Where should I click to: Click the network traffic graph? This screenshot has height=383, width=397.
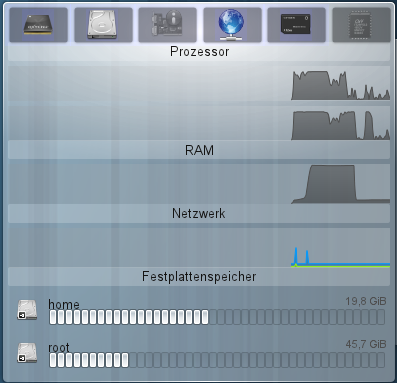click(199, 248)
